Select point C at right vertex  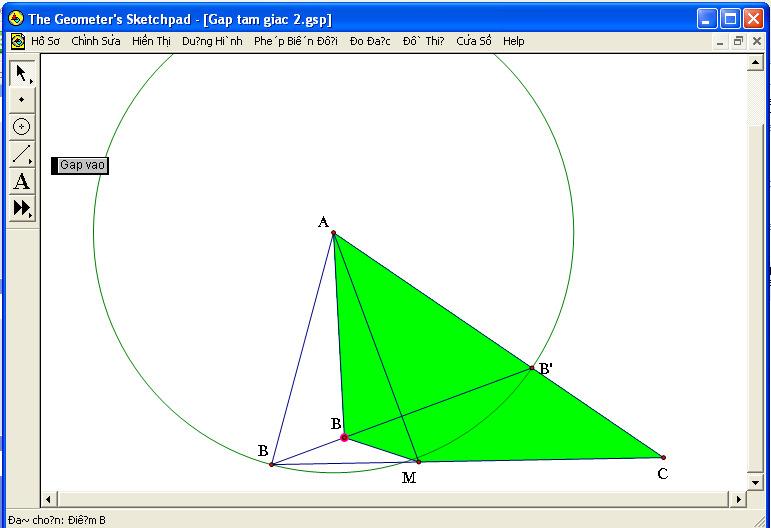click(663, 457)
